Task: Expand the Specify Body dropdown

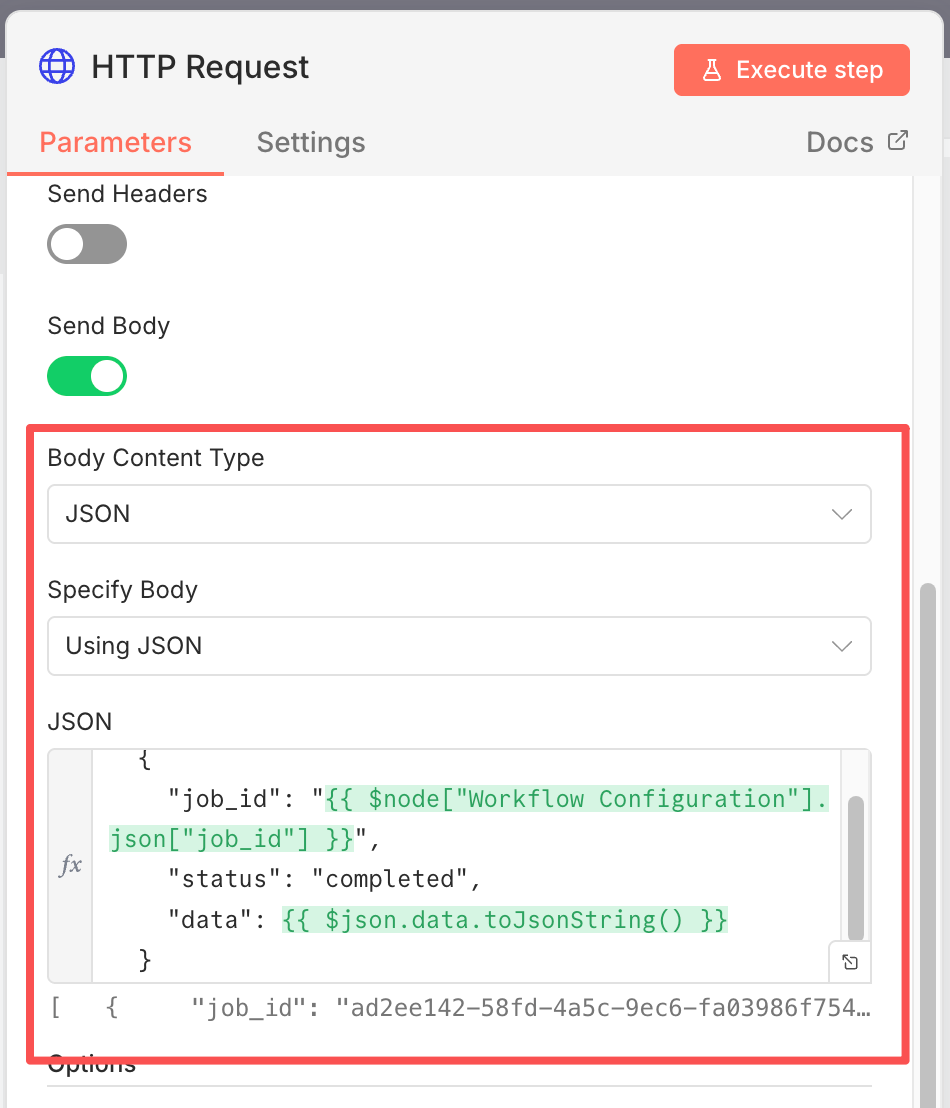Action: [459, 646]
